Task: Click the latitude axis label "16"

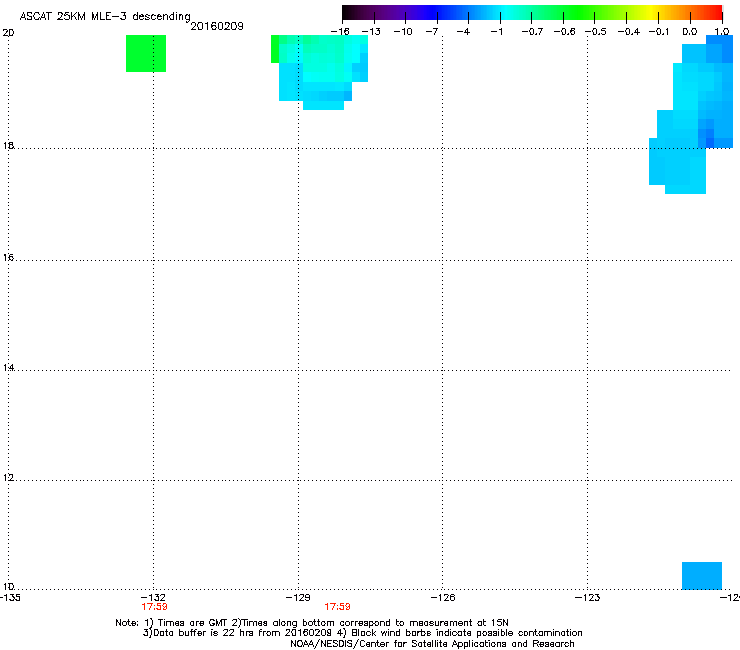Action: click(8, 258)
